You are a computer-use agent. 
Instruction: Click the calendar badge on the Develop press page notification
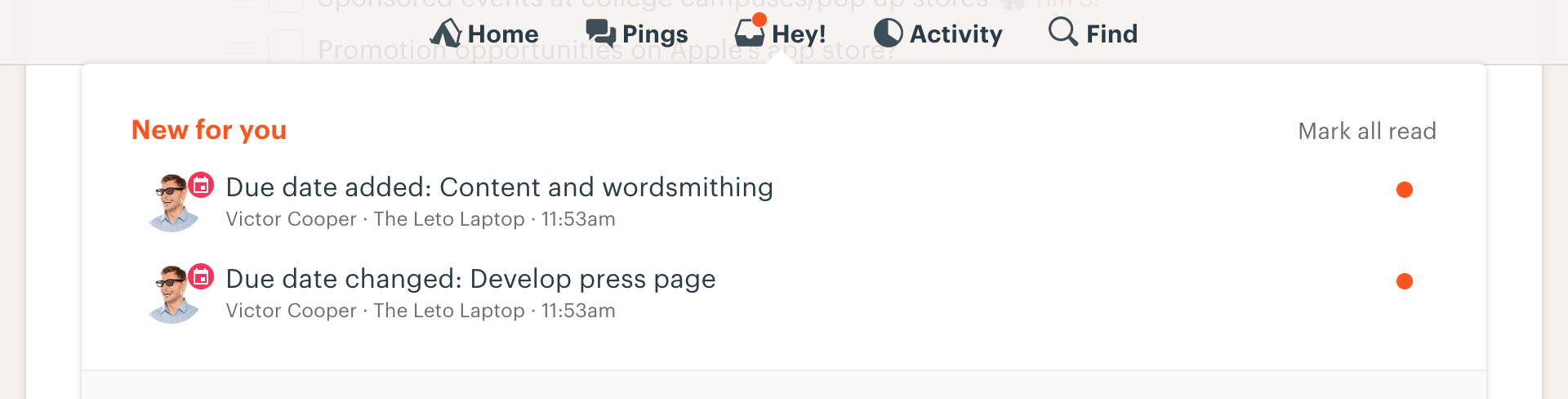[x=201, y=276]
